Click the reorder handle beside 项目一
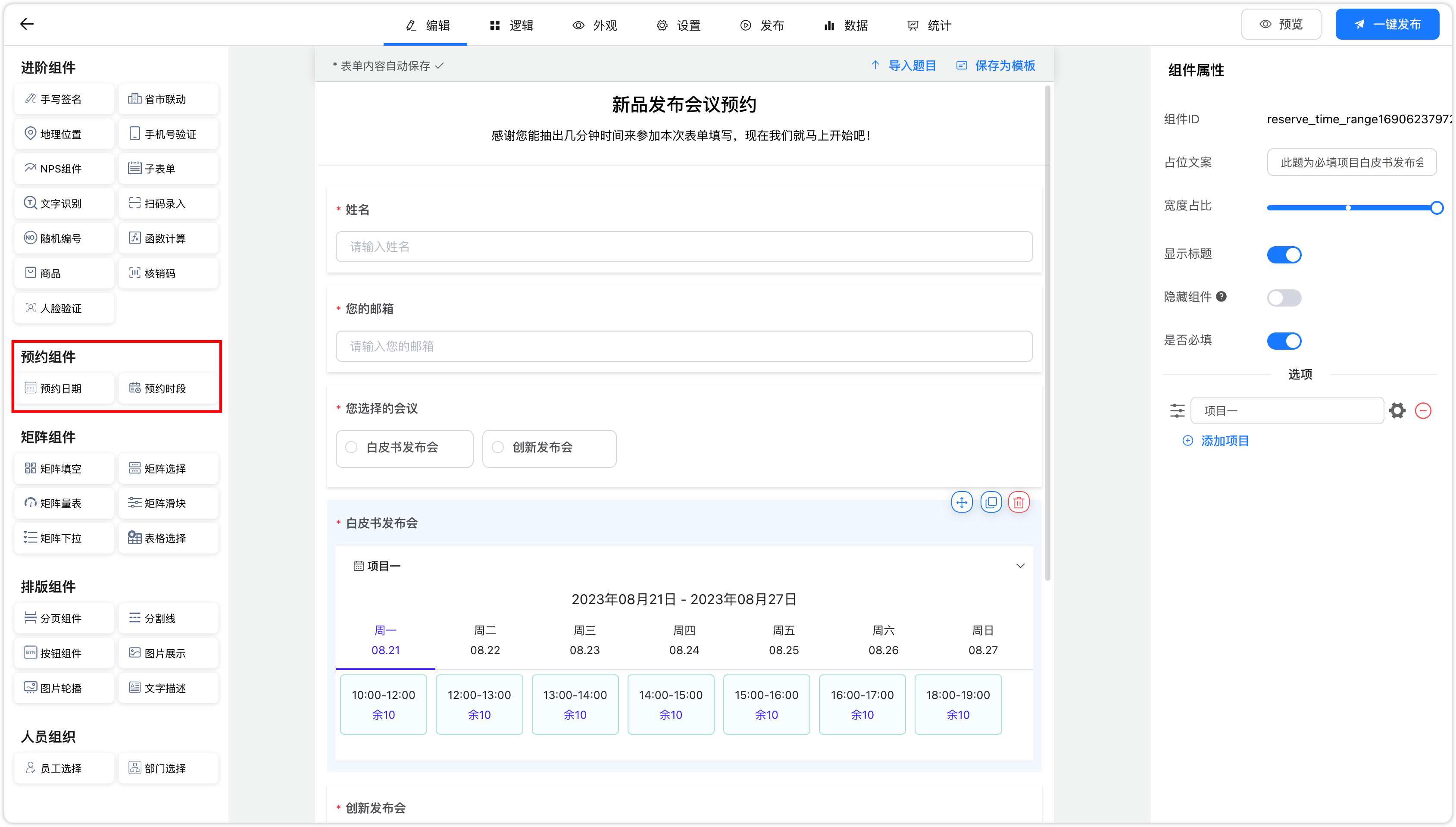Viewport: 1456px width, 827px height. 1177,410
